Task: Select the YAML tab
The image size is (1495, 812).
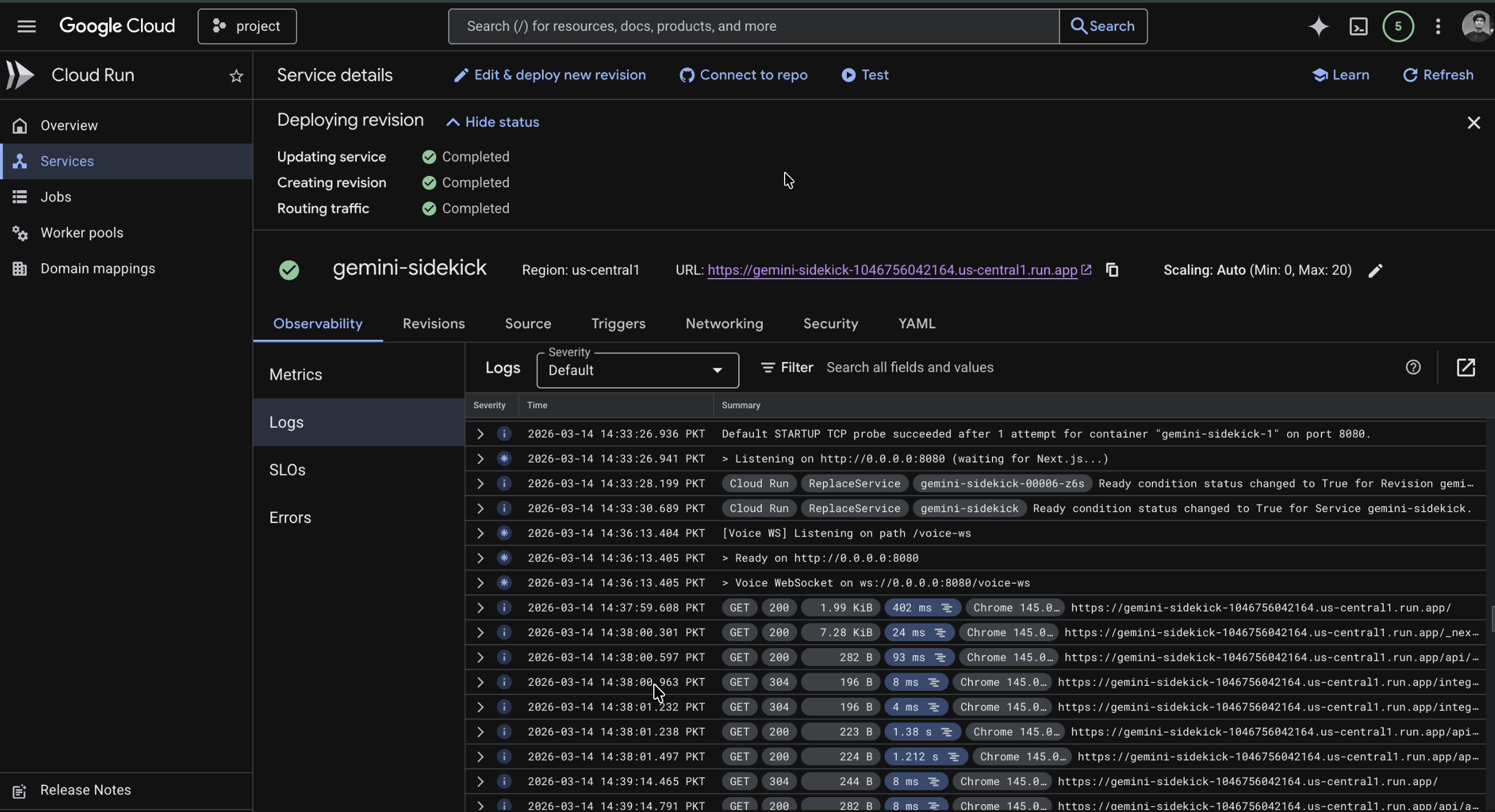Action: [x=917, y=323]
